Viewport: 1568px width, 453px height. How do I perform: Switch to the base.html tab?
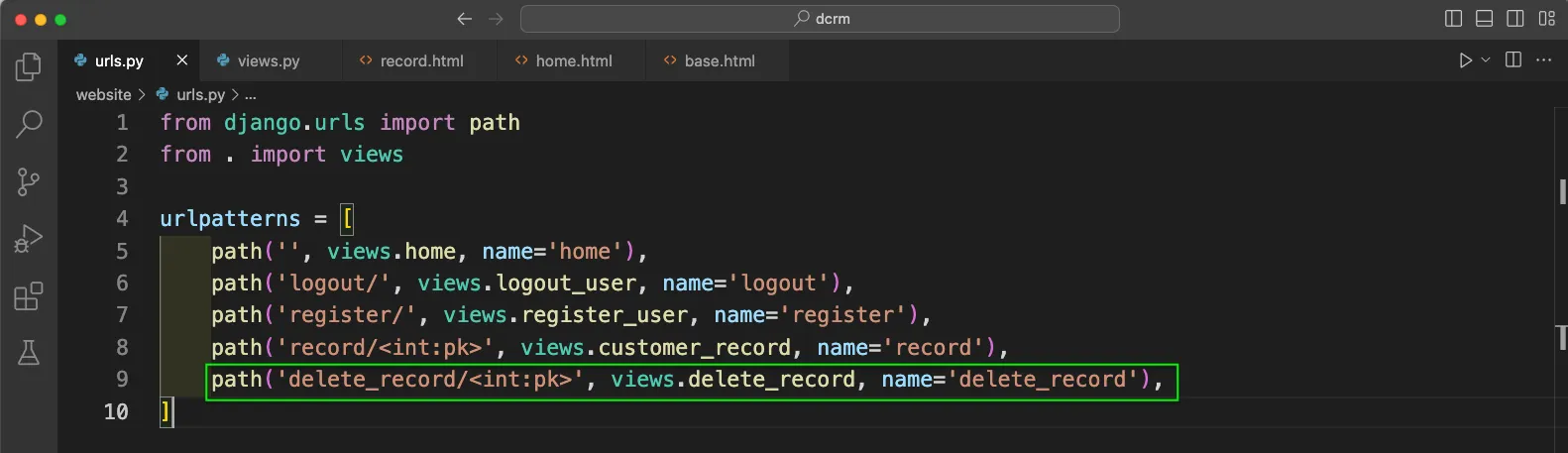point(720,60)
